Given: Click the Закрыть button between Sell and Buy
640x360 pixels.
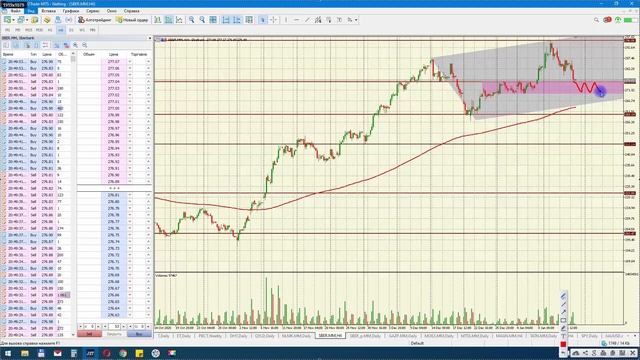Looking at the screenshot, I should point(114,334).
